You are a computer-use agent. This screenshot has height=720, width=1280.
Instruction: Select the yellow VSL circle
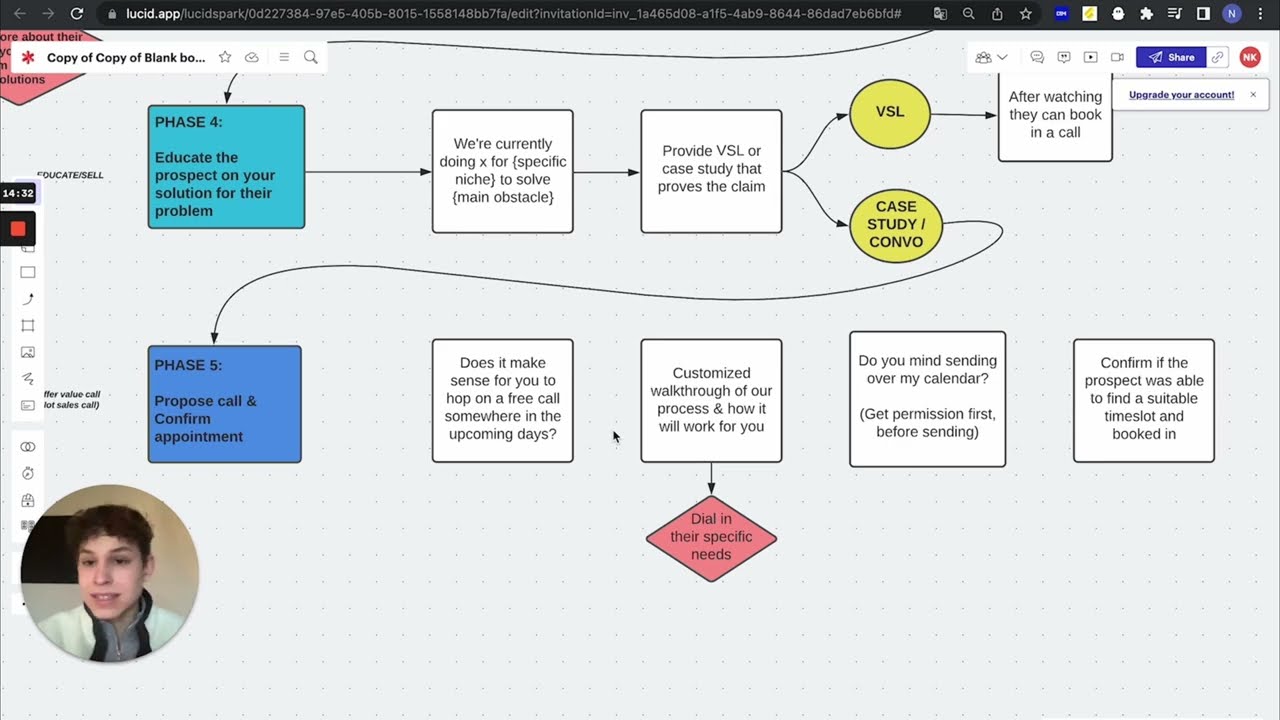tap(890, 114)
